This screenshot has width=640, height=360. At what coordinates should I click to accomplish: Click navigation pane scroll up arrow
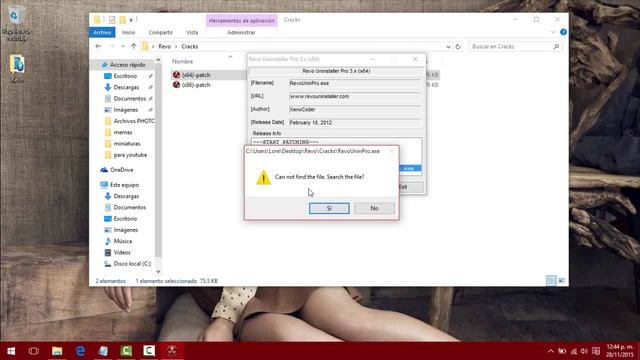pos(158,60)
